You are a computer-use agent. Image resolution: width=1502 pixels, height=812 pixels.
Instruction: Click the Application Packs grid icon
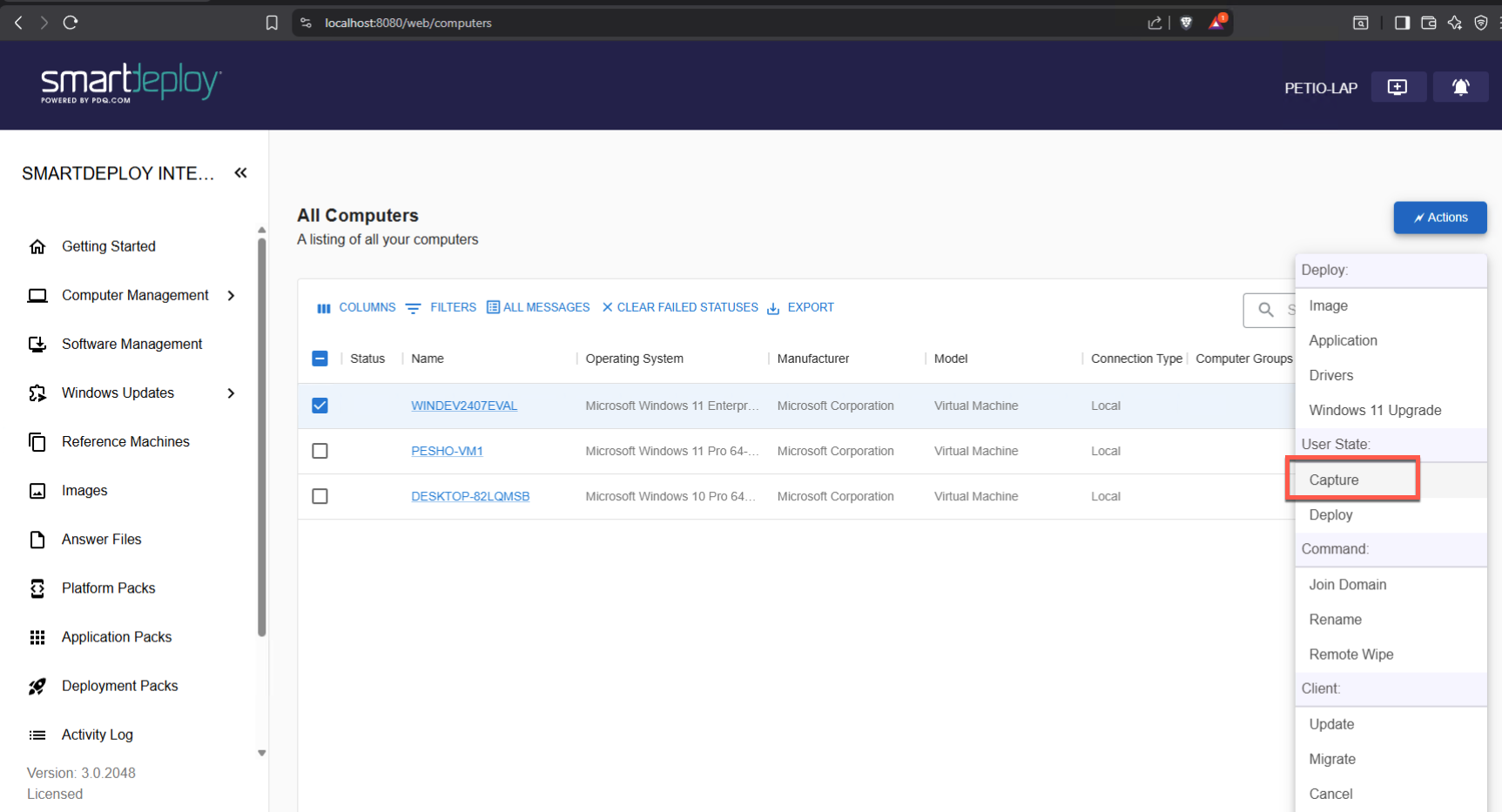click(37, 638)
